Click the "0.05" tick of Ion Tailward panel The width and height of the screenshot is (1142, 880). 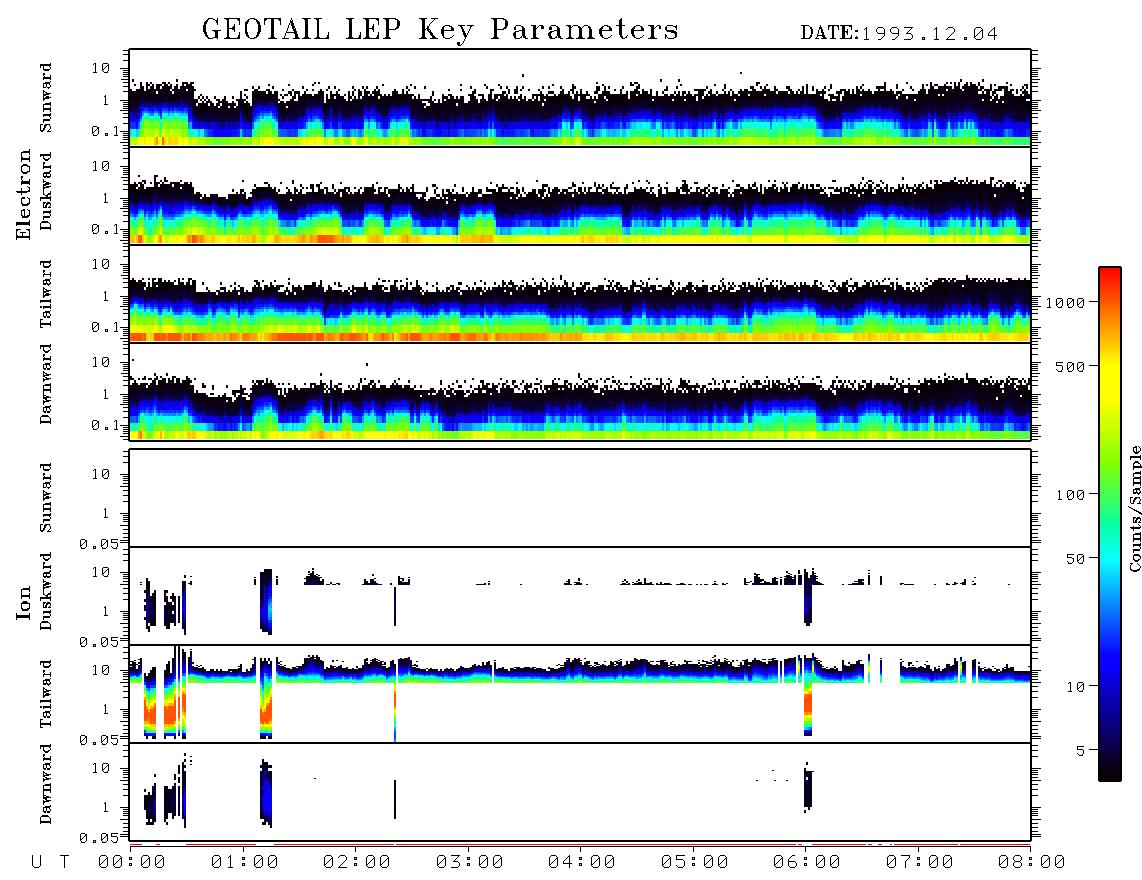[99, 740]
